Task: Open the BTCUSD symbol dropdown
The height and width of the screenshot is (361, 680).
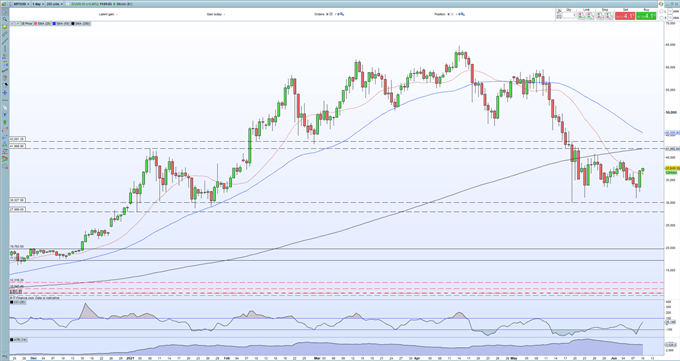Action: coord(21,4)
